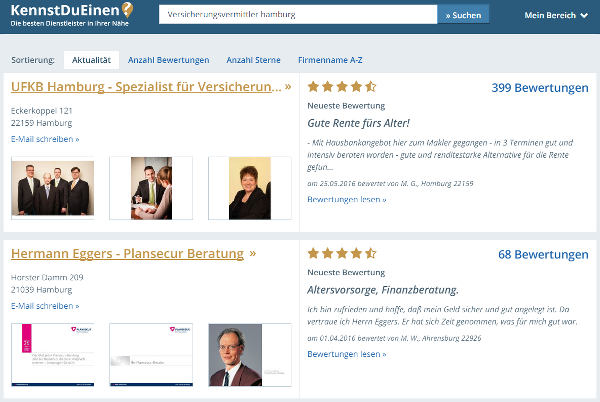Expand the Mein Bereich dropdown
The width and height of the screenshot is (600, 402).
(x=556, y=15)
